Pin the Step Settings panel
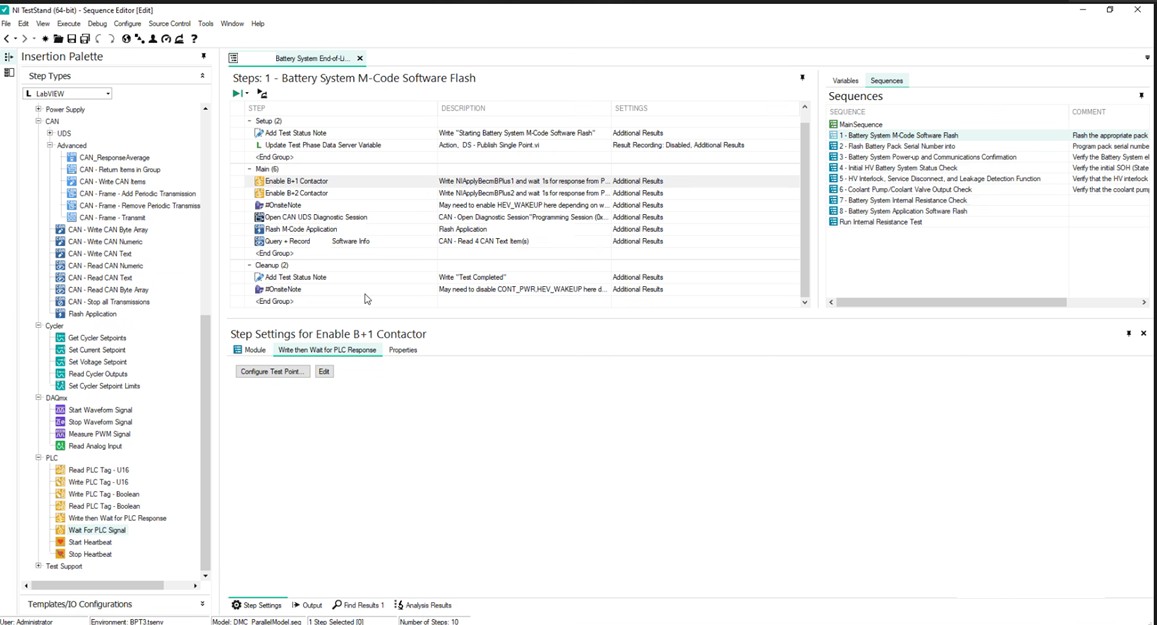The width and height of the screenshot is (1157, 625). pyautogui.click(x=1129, y=334)
